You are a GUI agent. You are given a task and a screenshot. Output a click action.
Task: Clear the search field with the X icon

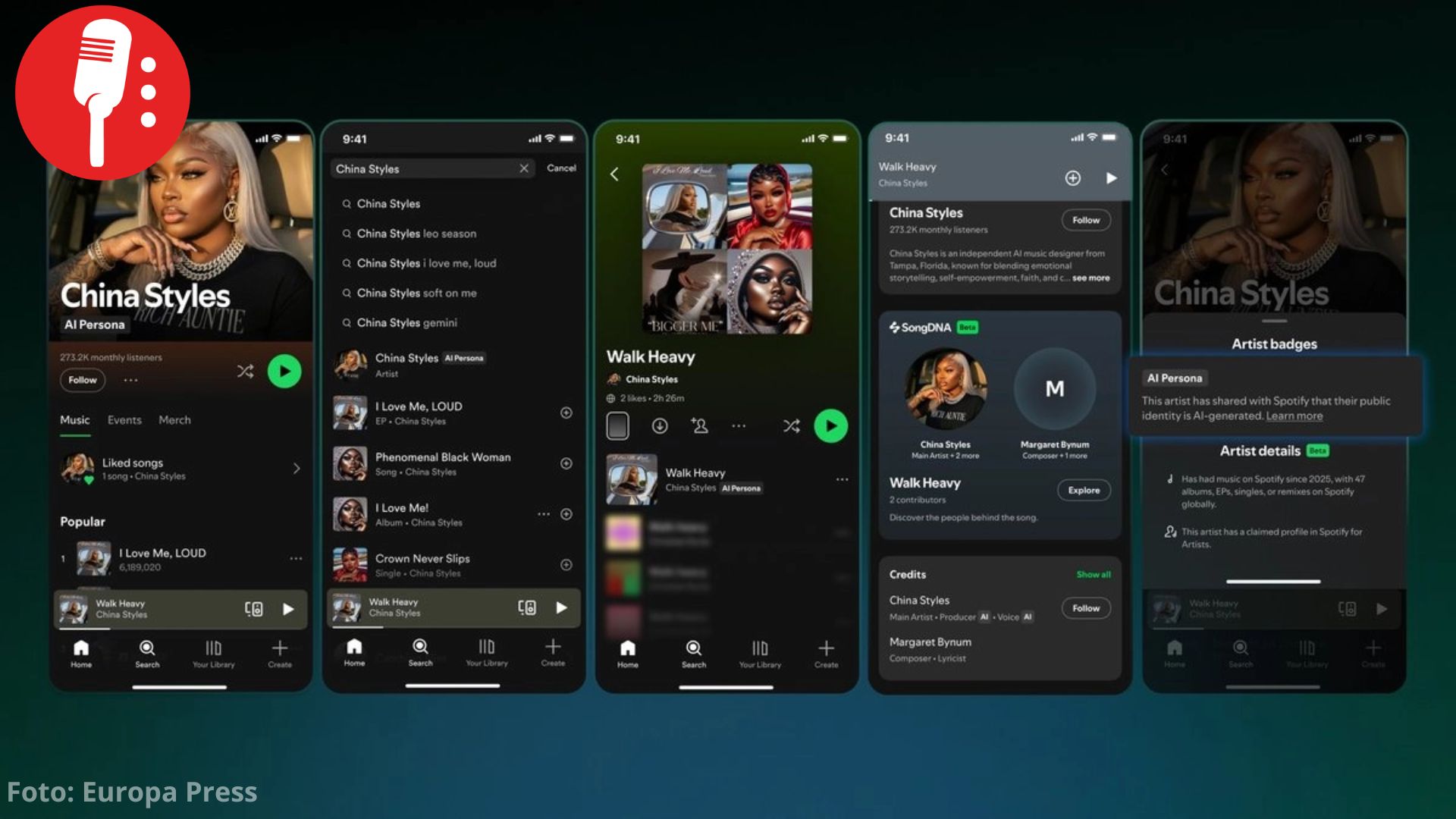[x=524, y=168]
